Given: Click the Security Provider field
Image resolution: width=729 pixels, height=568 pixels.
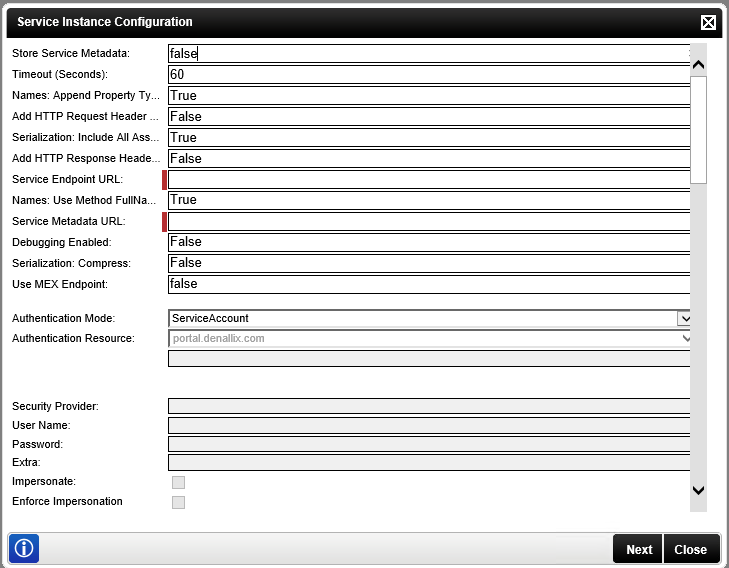Looking at the screenshot, I should click(429, 406).
